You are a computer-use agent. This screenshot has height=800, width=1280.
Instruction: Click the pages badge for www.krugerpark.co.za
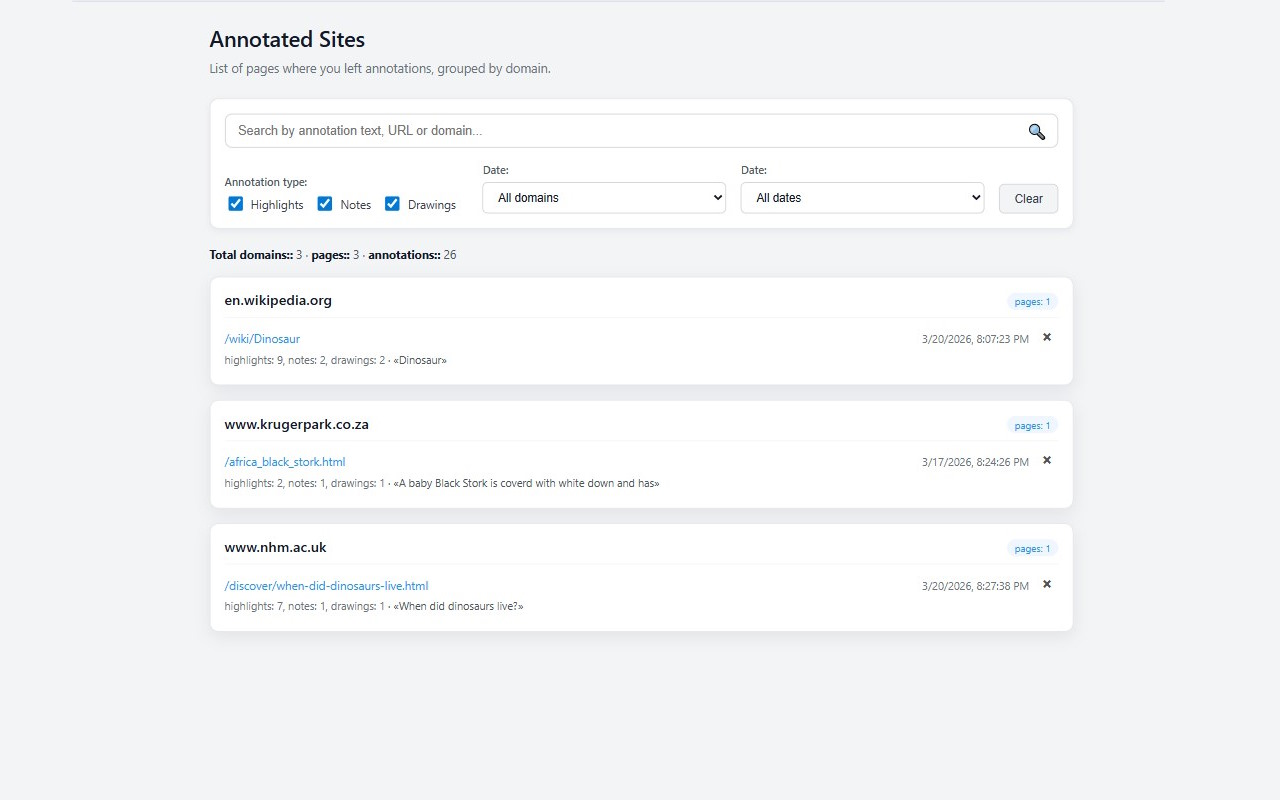point(1032,424)
